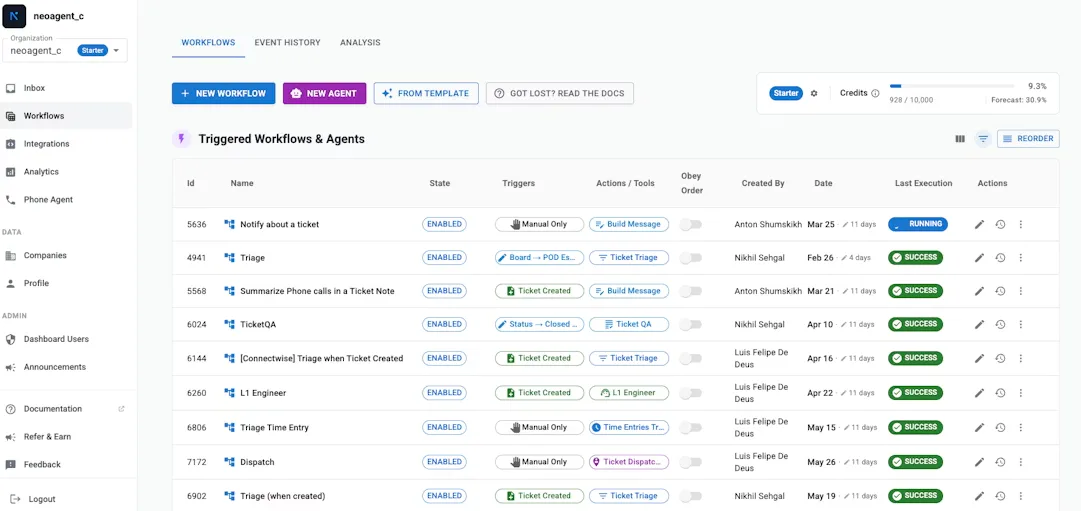The width and height of the screenshot is (1081, 511).
Task: Switch to the Analysis tab
Action: [x=360, y=43]
